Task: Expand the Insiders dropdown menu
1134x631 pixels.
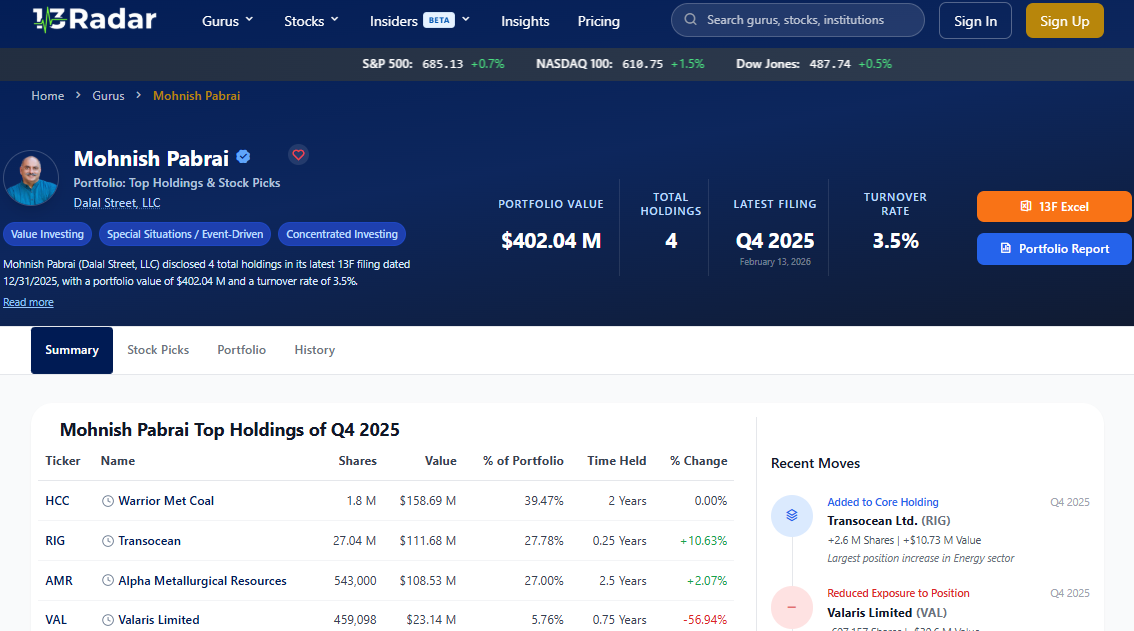Action: click(x=419, y=21)
